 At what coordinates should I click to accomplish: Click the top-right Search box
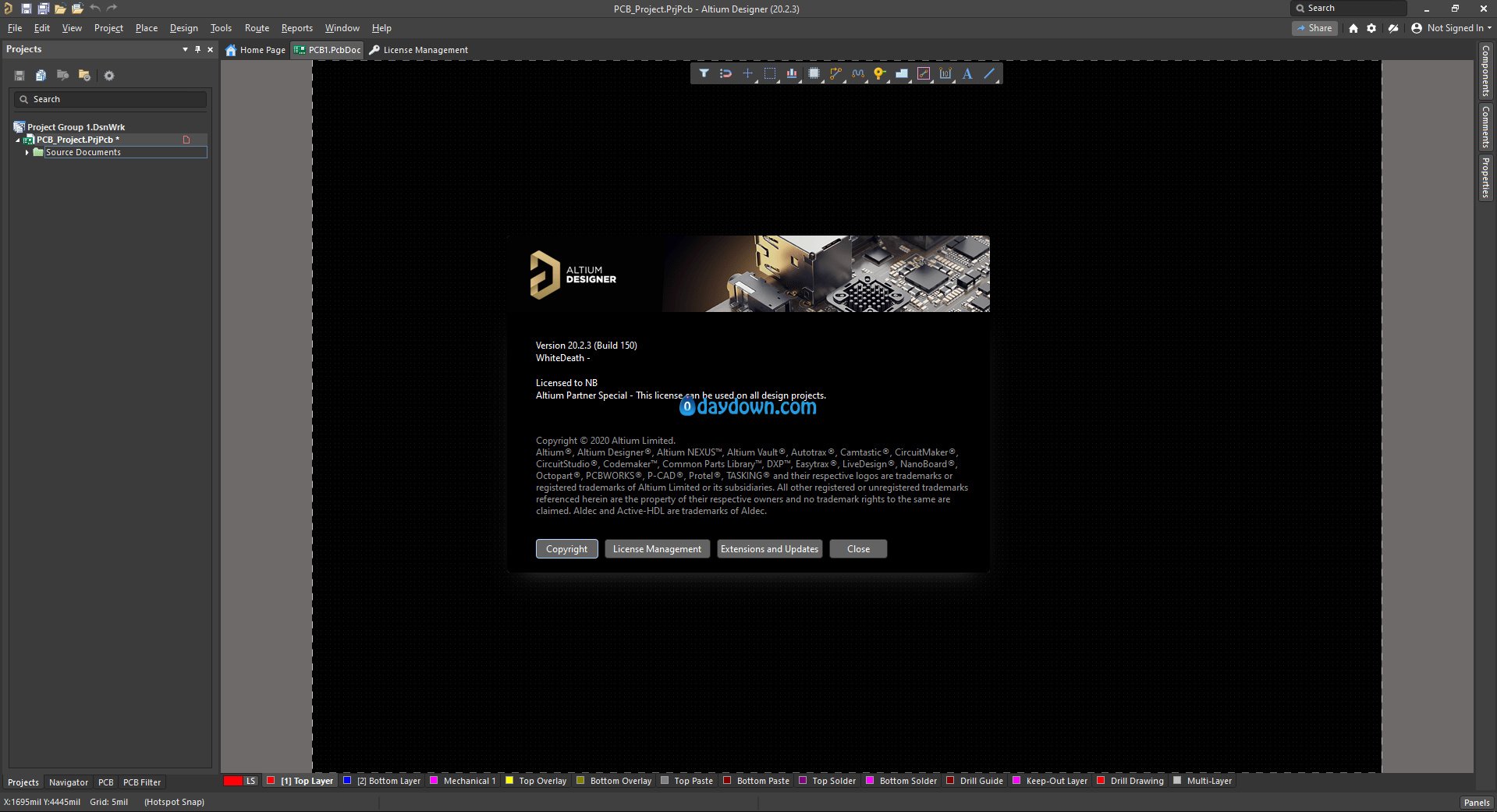tap(1350, 8)
